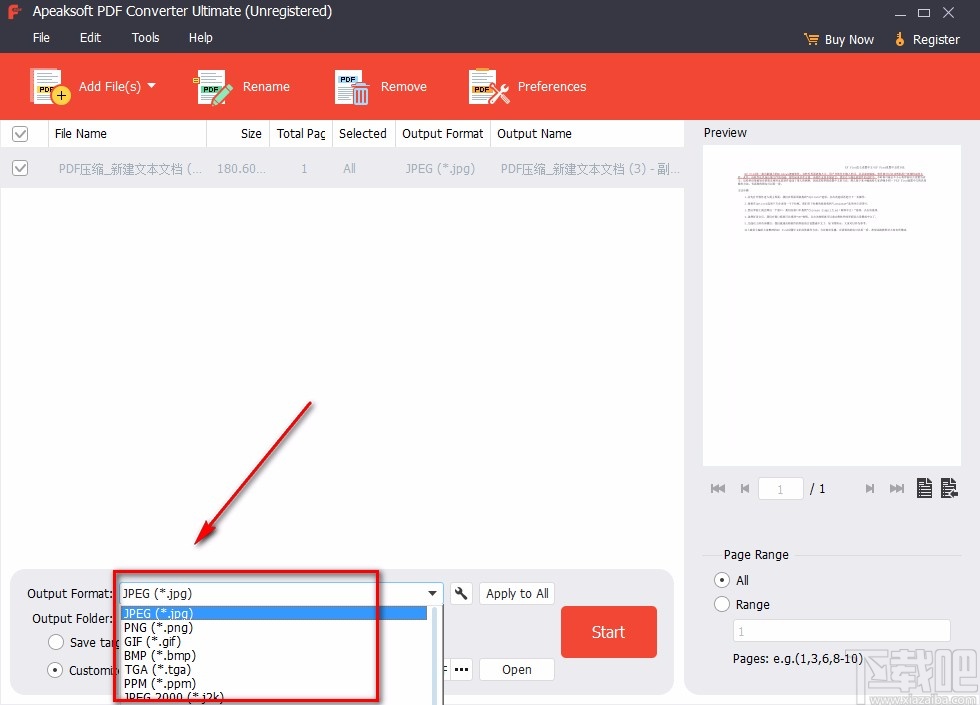This screenshot has height=705, width=980.
Task: Enable the All page range radio button
Action: pos(721,580)
